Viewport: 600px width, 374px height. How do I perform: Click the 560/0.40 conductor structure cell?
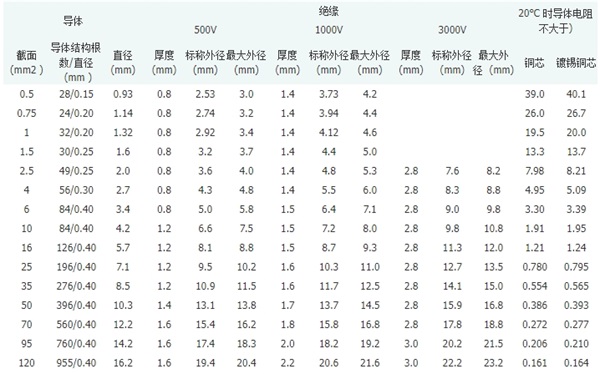76,324
